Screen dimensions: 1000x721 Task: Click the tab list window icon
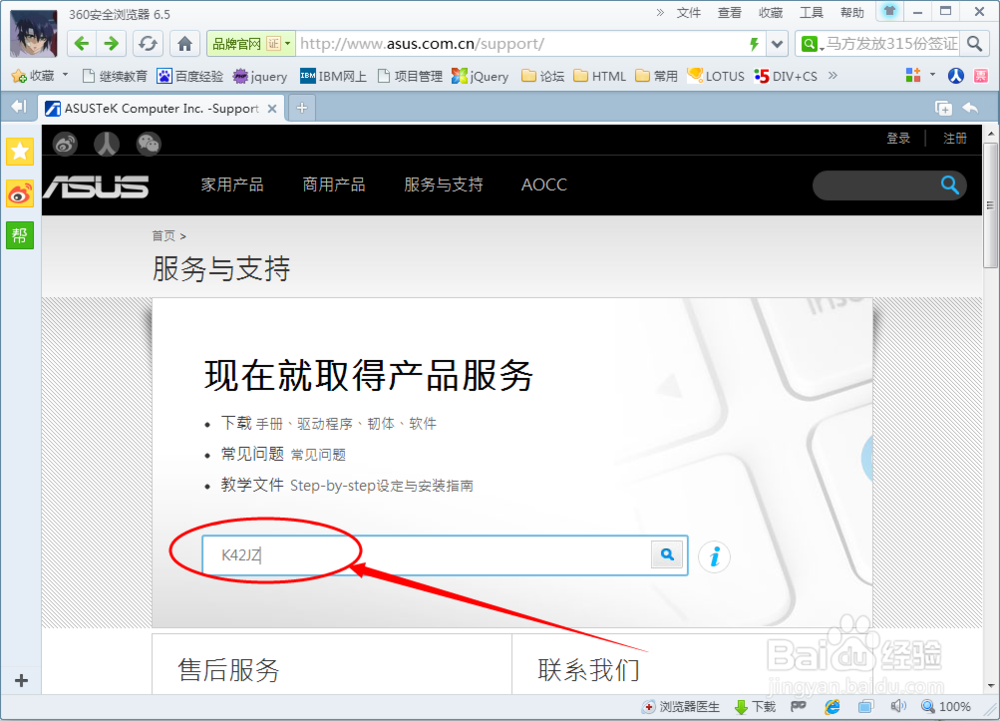(x=943, y=108)
